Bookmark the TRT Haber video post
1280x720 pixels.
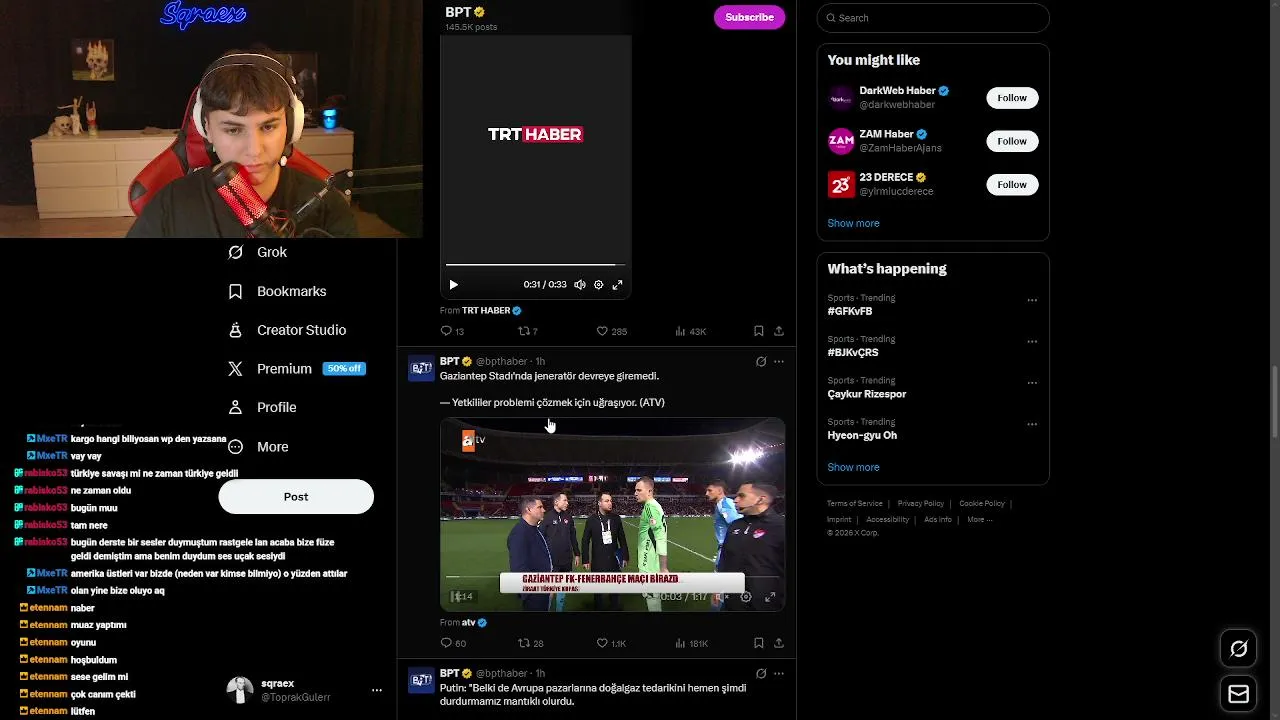pyautogui.click(x=759, y=331)
